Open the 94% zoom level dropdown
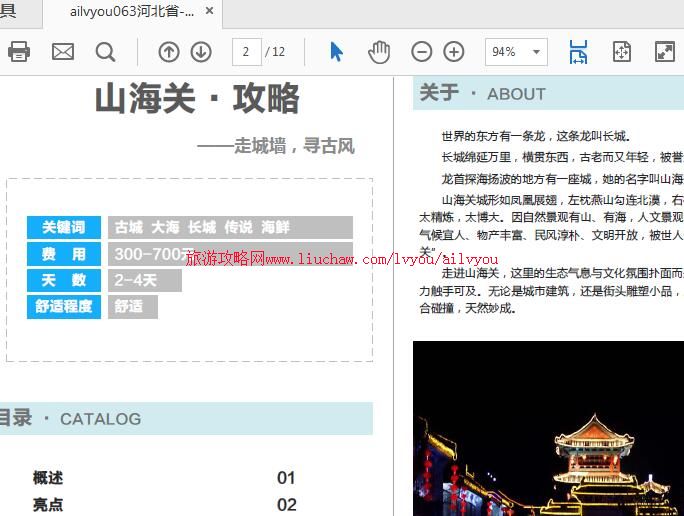This screenshot has height=516, width=684. click(x=516, y=52)
